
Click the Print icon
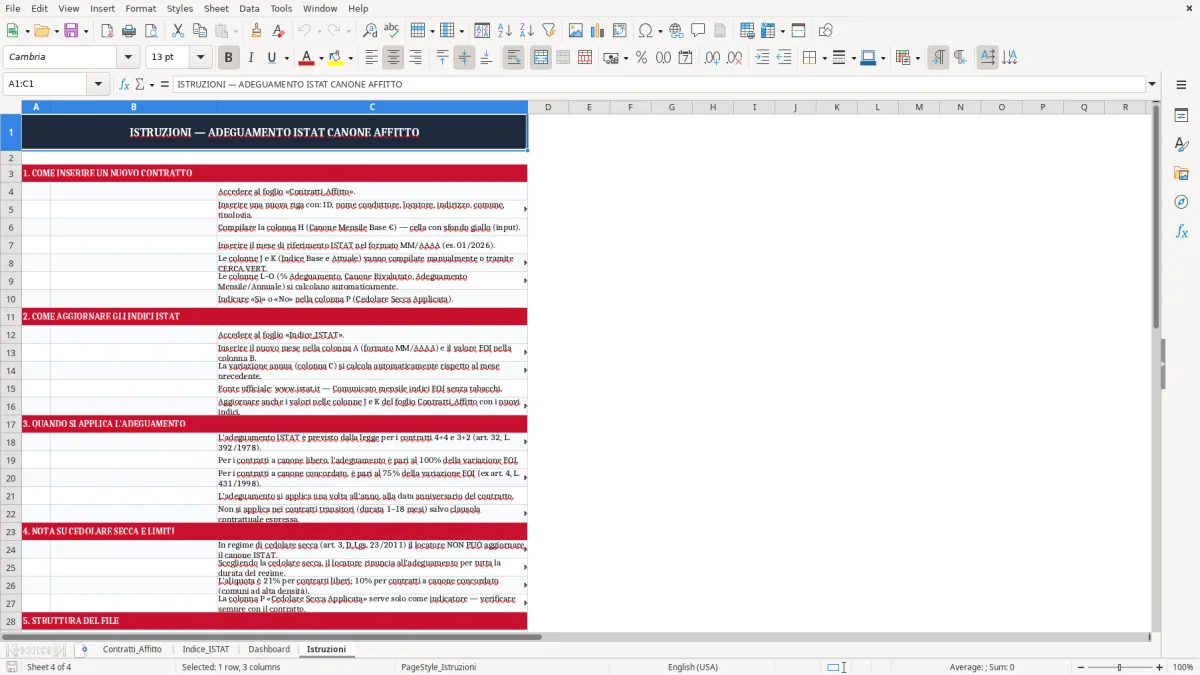point(128,31)
